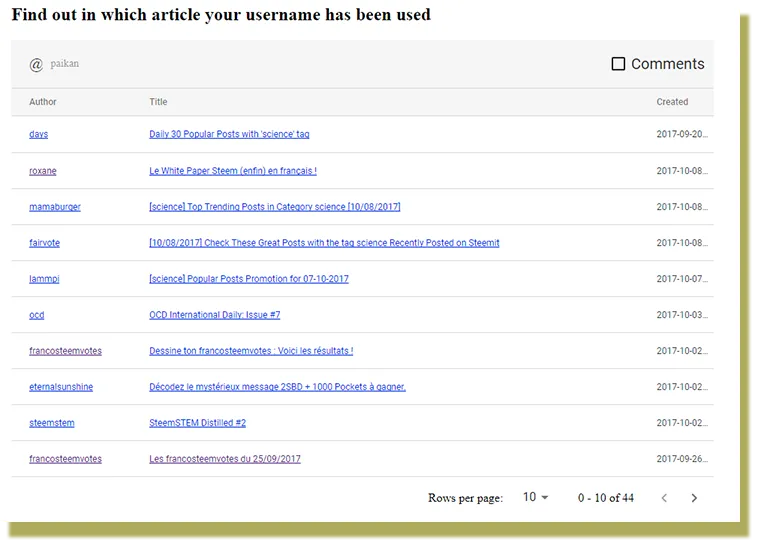762x548 pixels.
Task: Open OCD International Daily: Issue #7
Action: (215, 315)
